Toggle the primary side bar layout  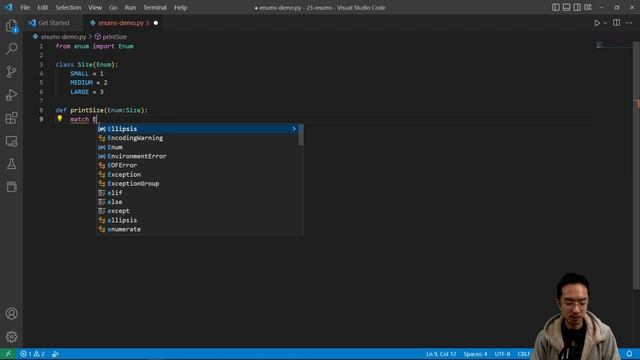(x=556, y=7)
